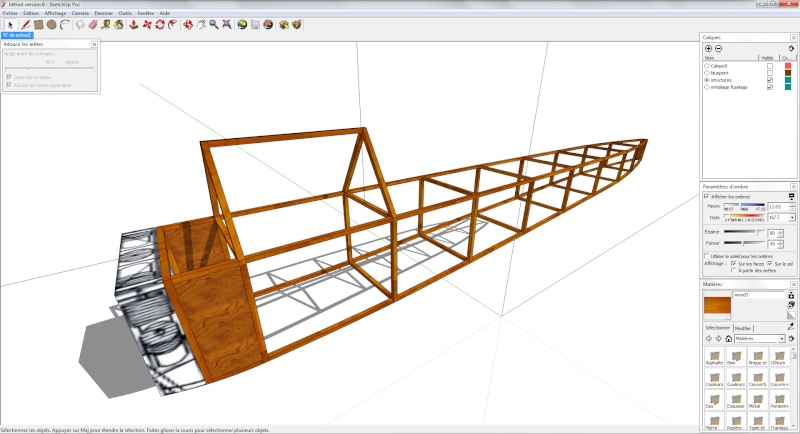Uncheck Afficher les ombres
800x434 pixels.
click(707, 196)
